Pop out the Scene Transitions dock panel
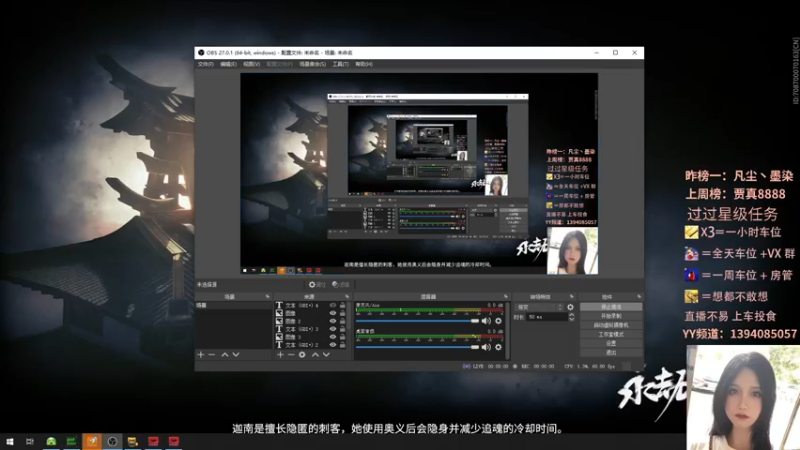800x450 pixels. pos(571,296)
